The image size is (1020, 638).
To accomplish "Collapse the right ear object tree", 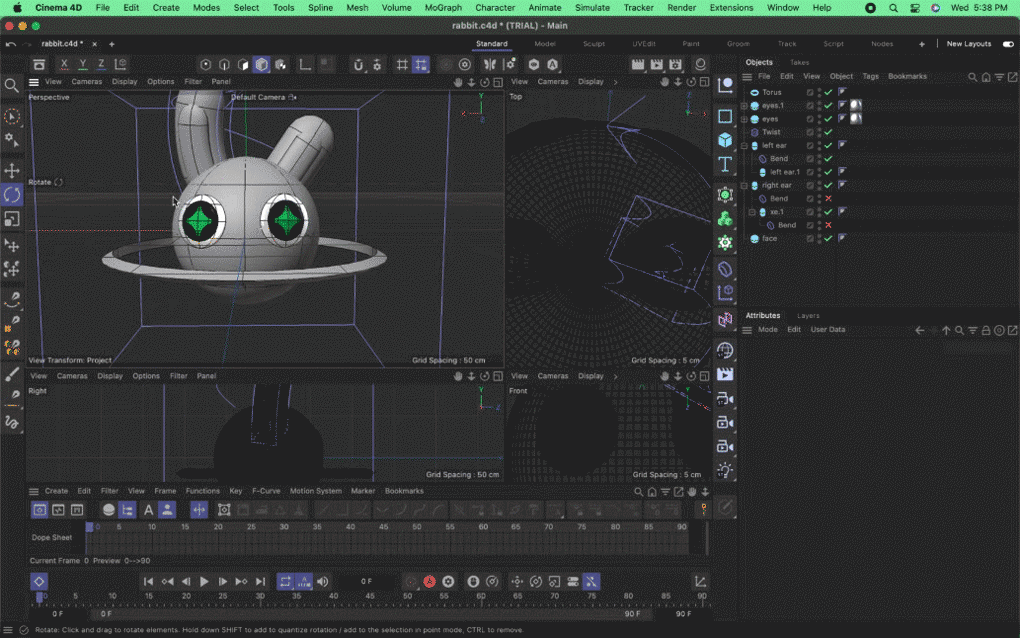I will pyautogui.click(x=744, y=186).
